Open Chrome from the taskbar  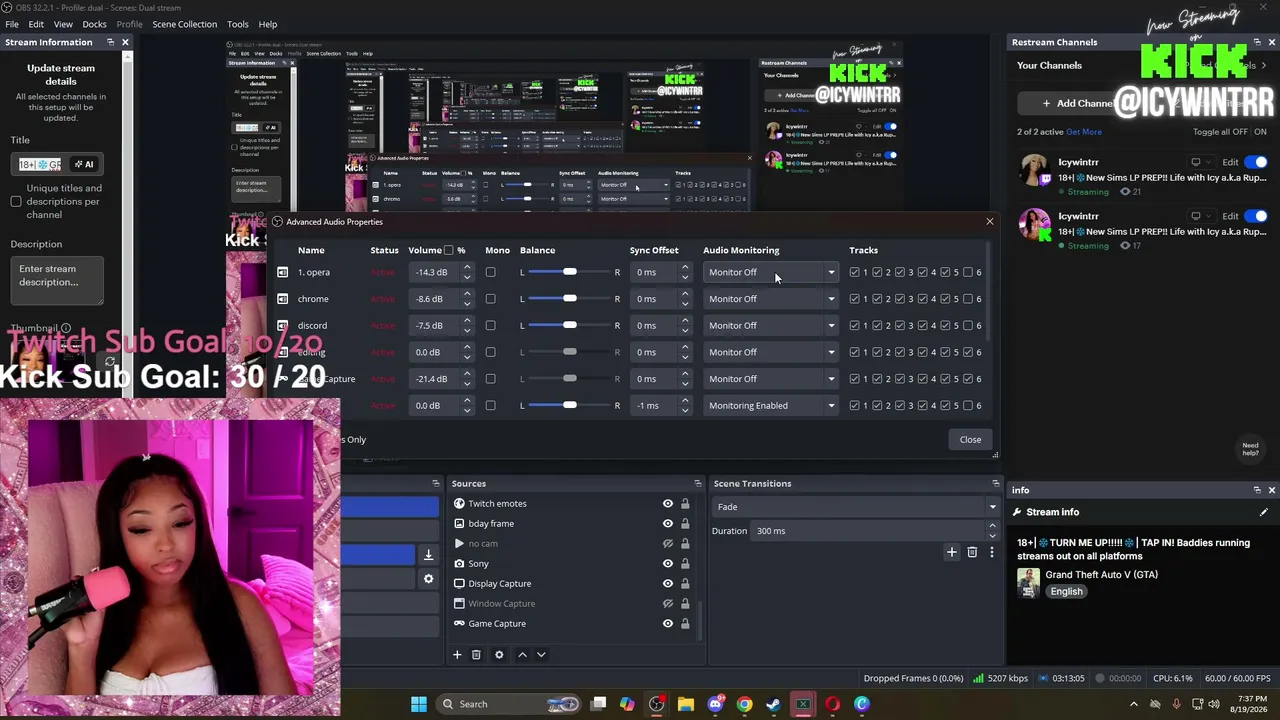click(744, 704)
